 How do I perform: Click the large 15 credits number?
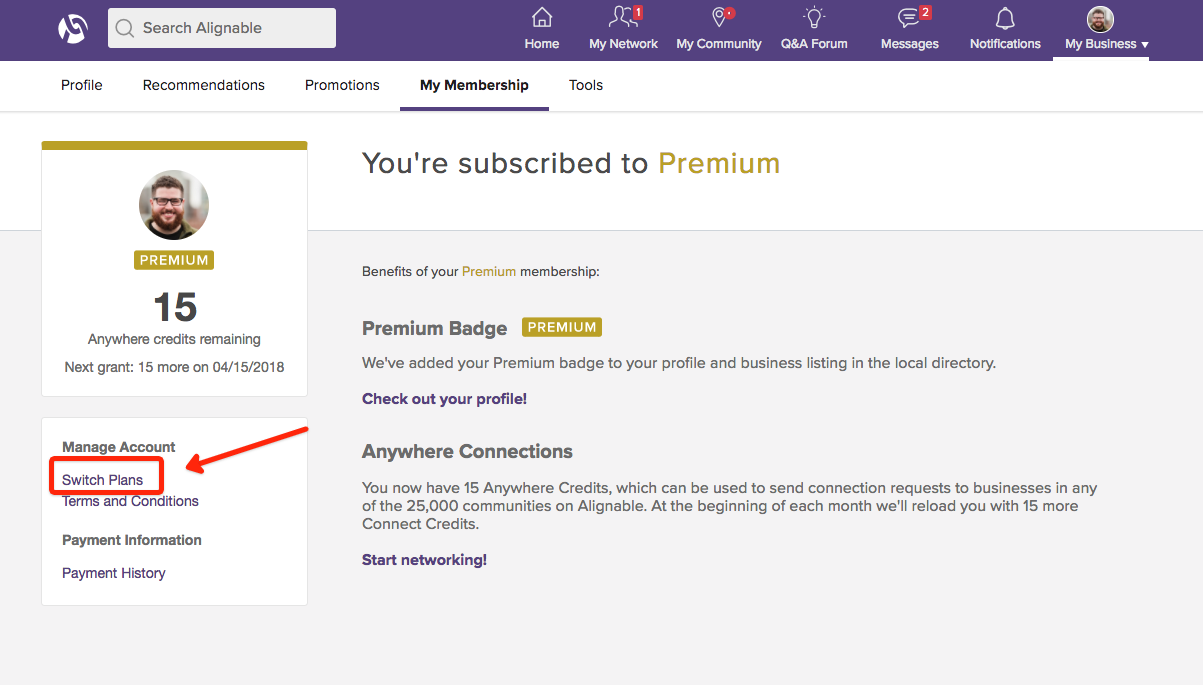tap(175, 307)
